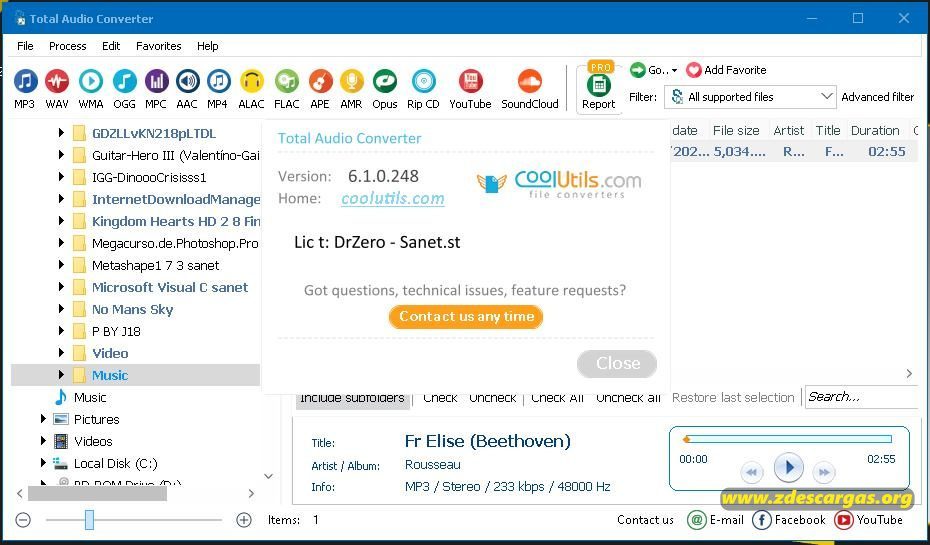Add Favorite using the heart icon
Image resolution: width=930 pixels, height=545 pixels.
coord(693,70)
